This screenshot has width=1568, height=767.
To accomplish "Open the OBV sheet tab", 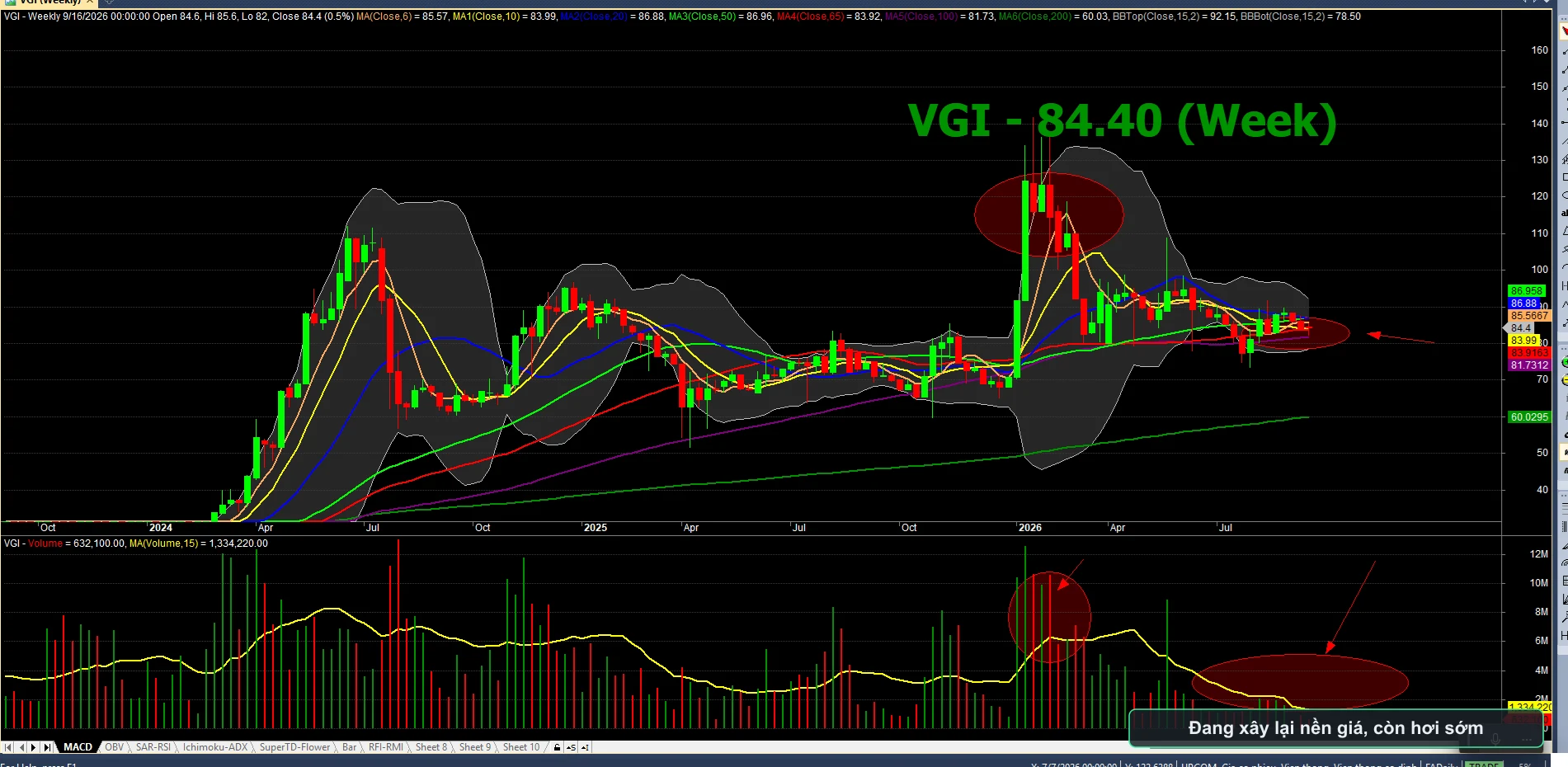I will pos(114,747).
